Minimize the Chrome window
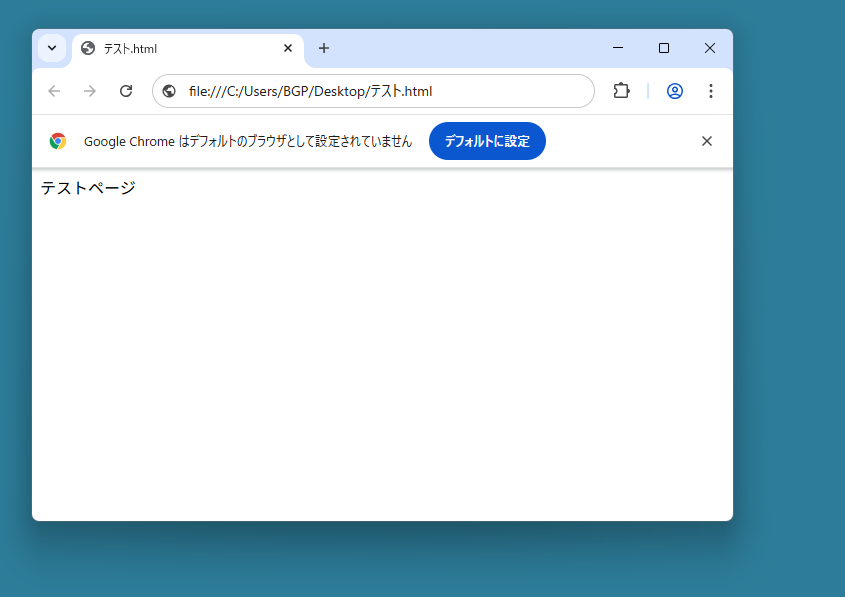This screenshot has width=845, height=597. pos(618,48)
